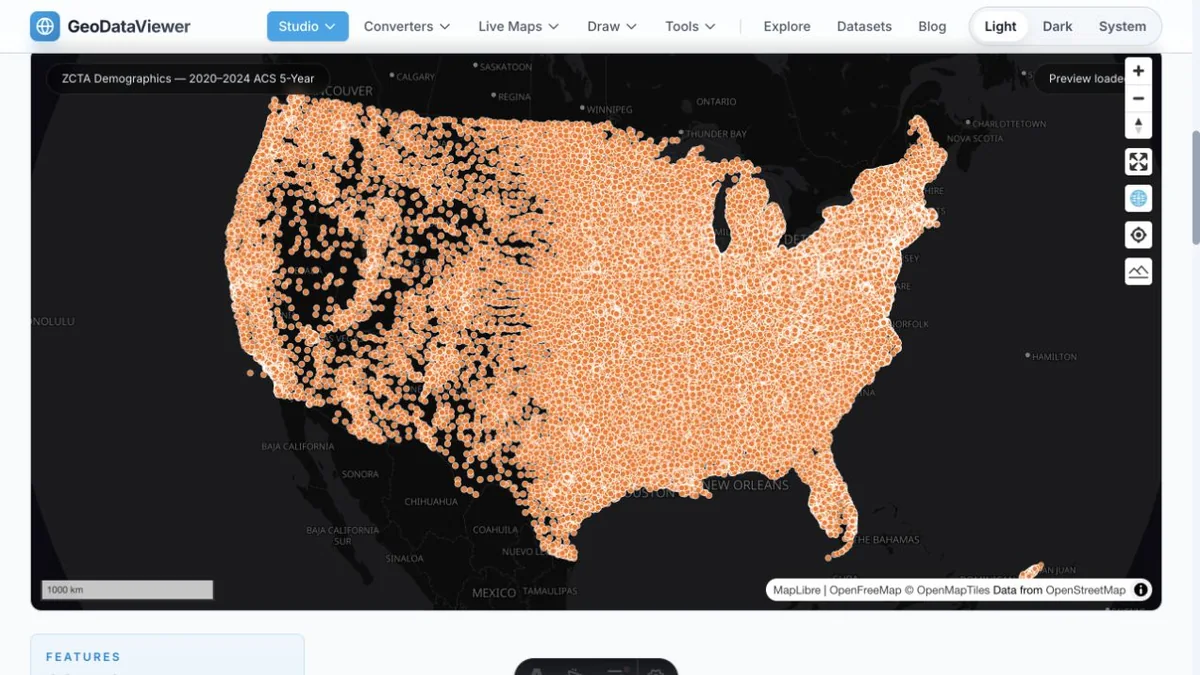The image size is (1200, 675).
Task: Zoom out of the map
Action: 1138,98
